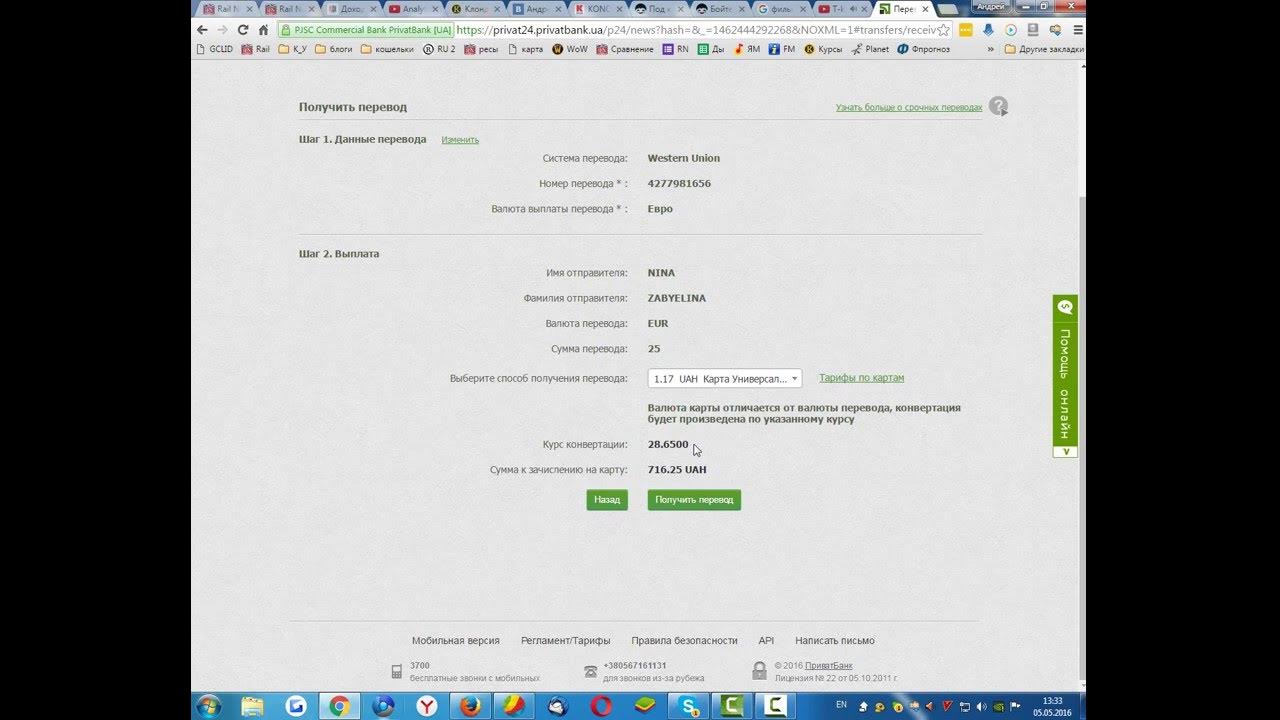Open the Windows Start button
The height and width of the screenshot is (720, 1280).
208,706
